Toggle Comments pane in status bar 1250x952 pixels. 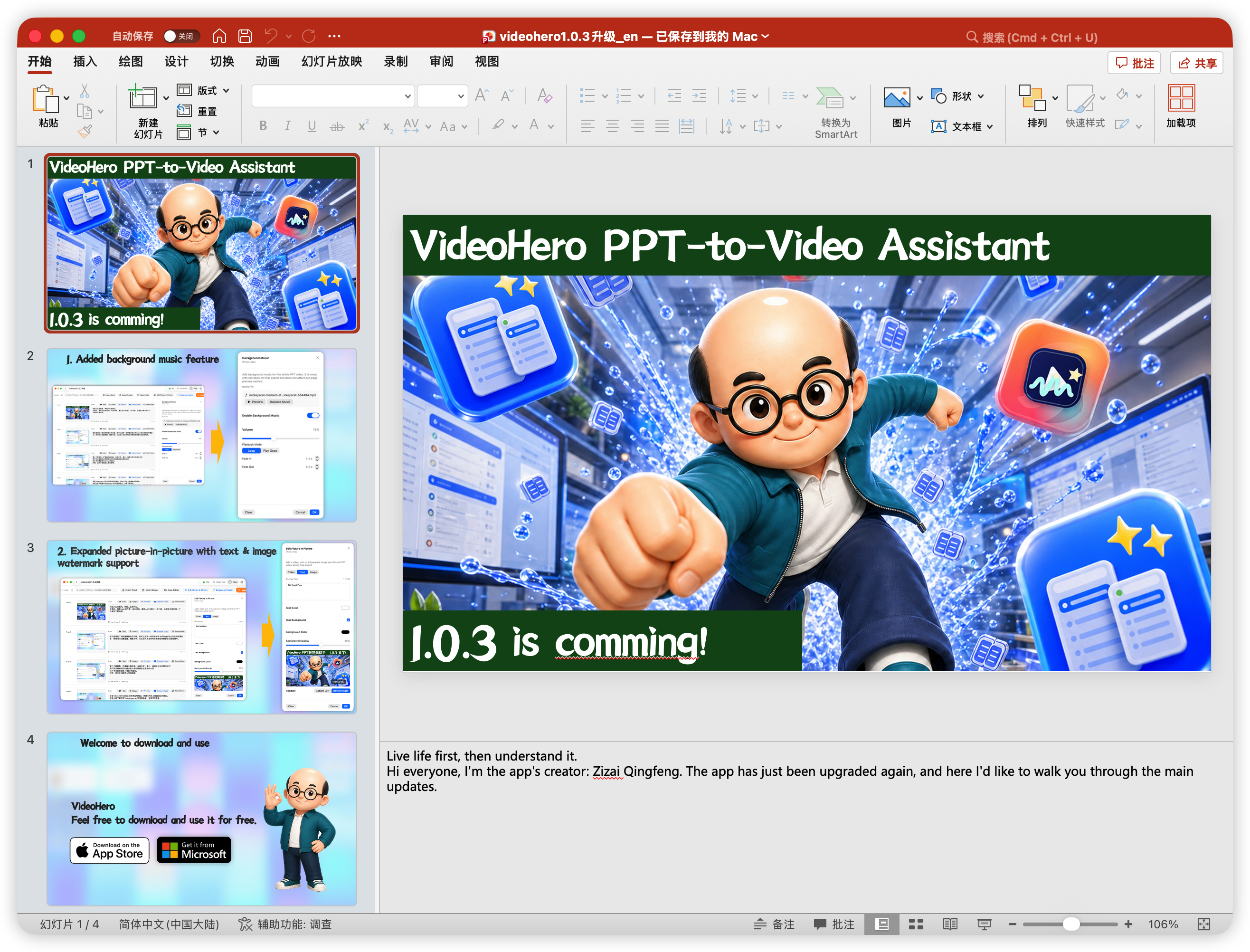[x=833, y=924]
